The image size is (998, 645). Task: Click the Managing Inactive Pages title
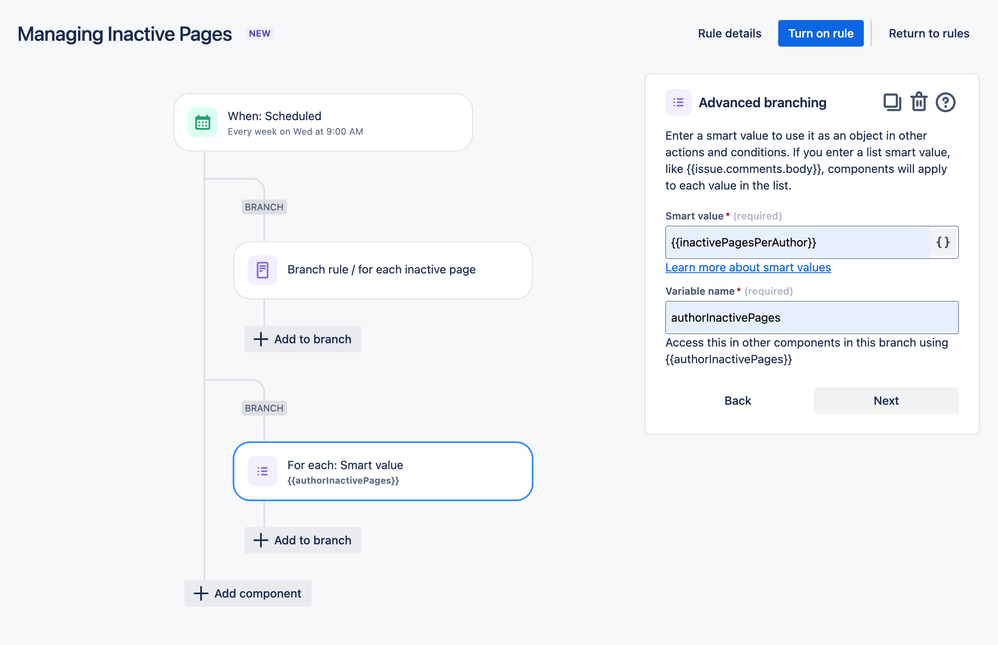[125, 34]
